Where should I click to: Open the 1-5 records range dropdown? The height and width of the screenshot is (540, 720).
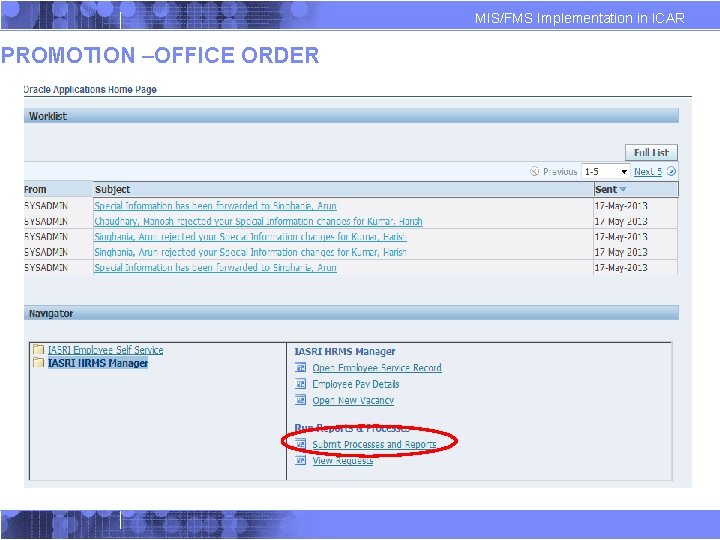coord(606,171)
